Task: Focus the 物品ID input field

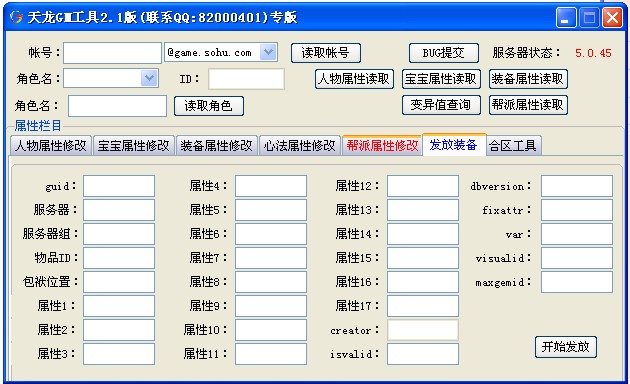Action: [x=119, y=257]
